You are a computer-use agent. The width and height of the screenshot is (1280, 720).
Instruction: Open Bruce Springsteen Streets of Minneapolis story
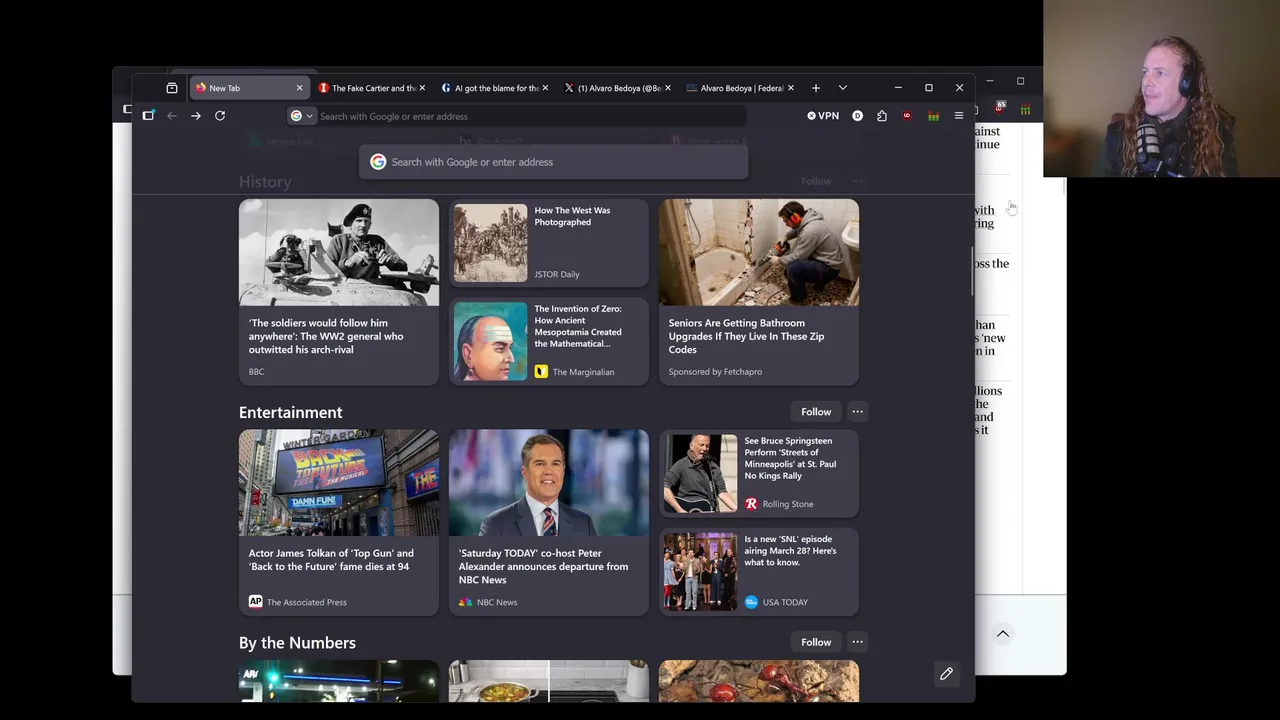[x=758, y=472]
